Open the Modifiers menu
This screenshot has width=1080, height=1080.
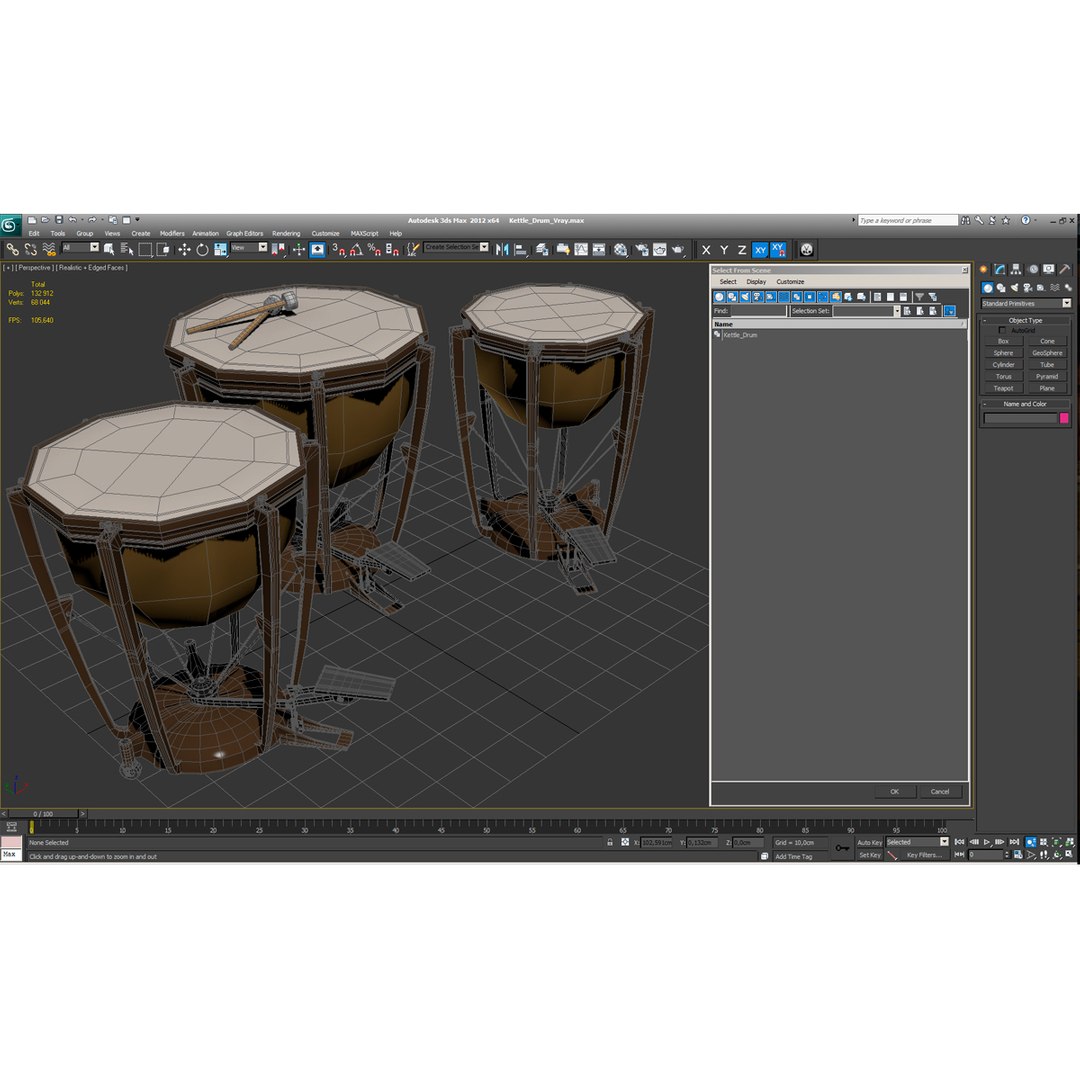(x=172, y=233)
